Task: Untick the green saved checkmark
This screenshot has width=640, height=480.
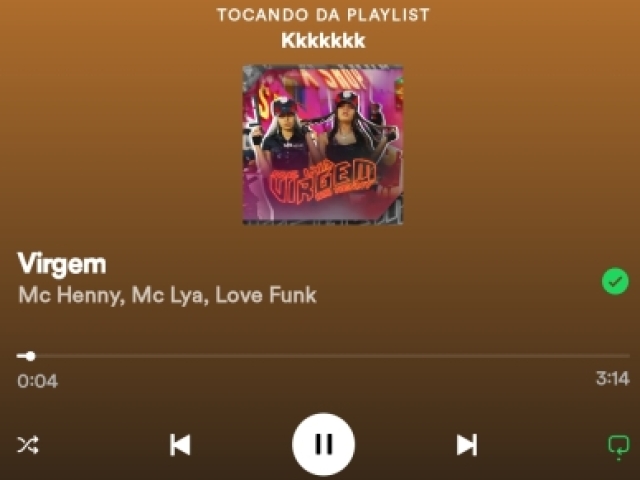Action: pyautogui.click(x=615, y=281)
